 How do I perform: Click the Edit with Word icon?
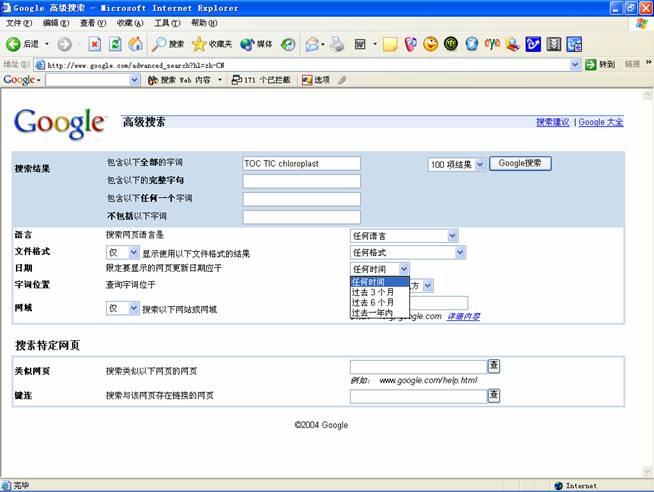[x=360, y=44]
